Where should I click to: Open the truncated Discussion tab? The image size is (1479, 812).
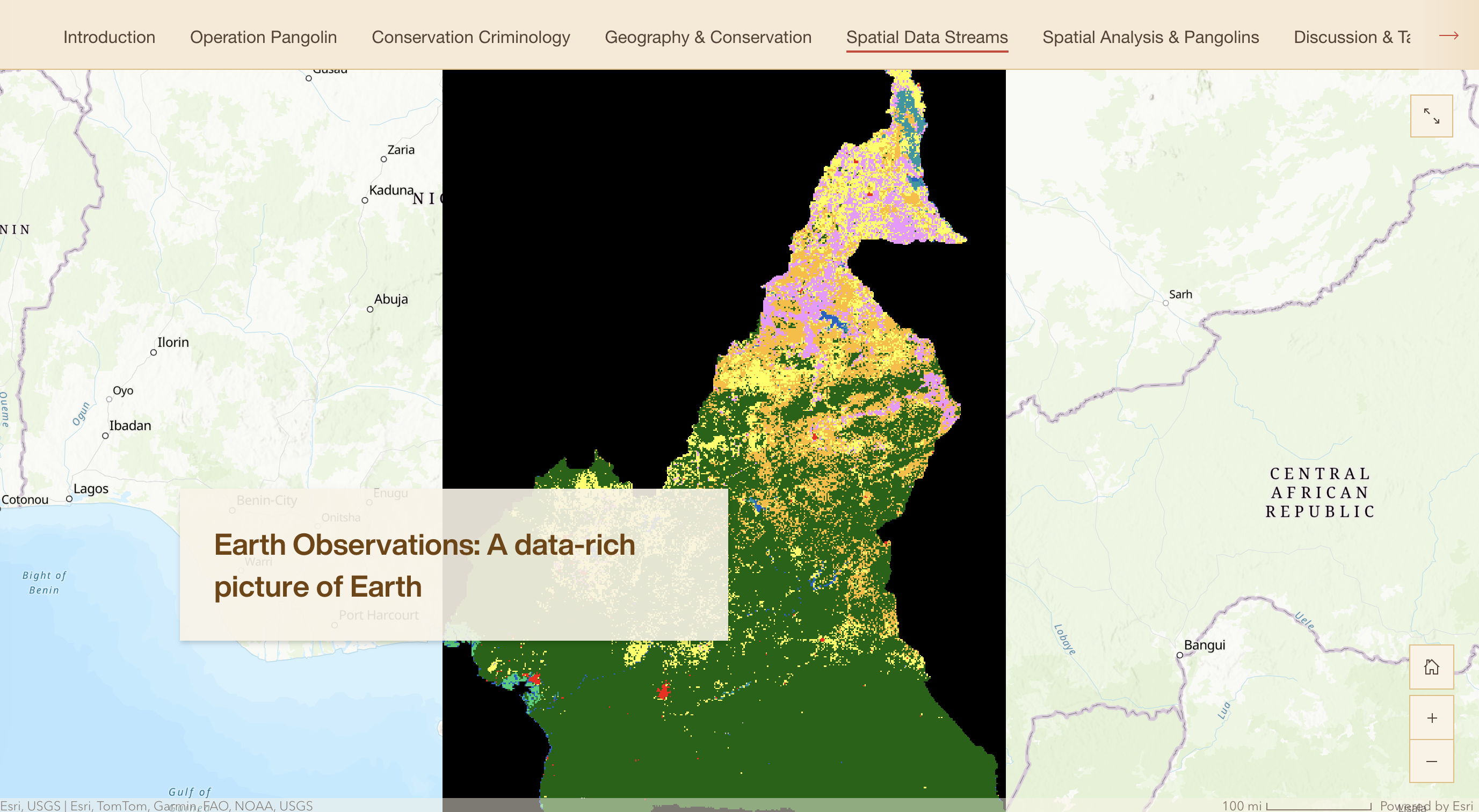[1352, 37]
